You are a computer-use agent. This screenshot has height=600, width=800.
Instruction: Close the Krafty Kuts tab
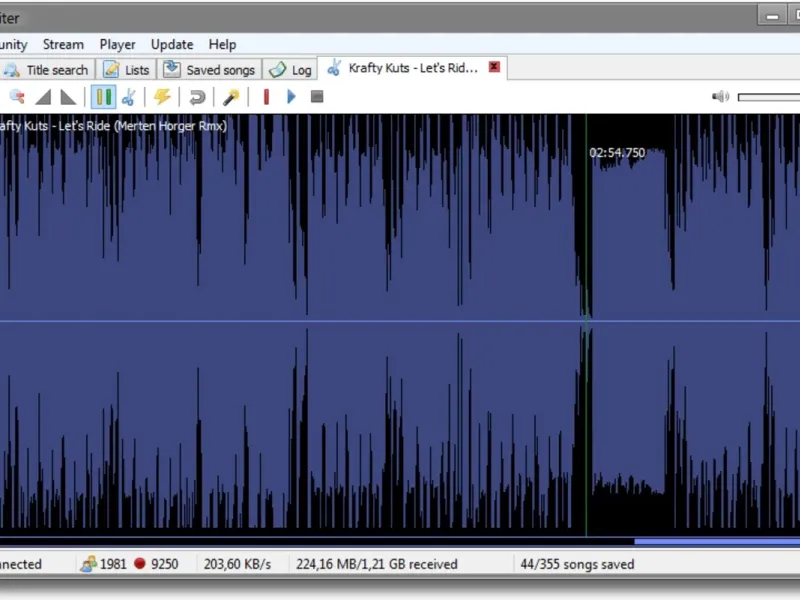494,67
